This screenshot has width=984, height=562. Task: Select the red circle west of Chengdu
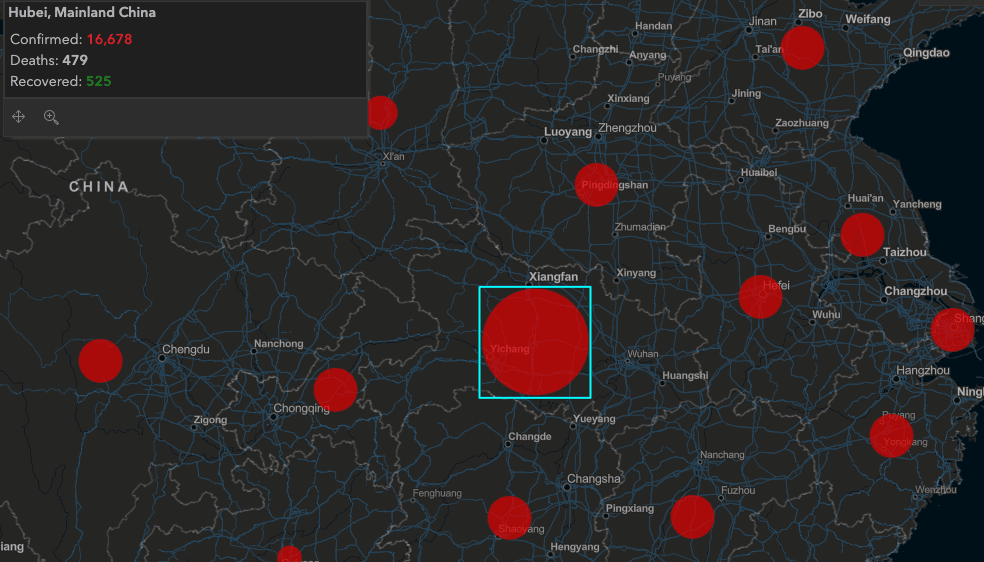[100, 361]
